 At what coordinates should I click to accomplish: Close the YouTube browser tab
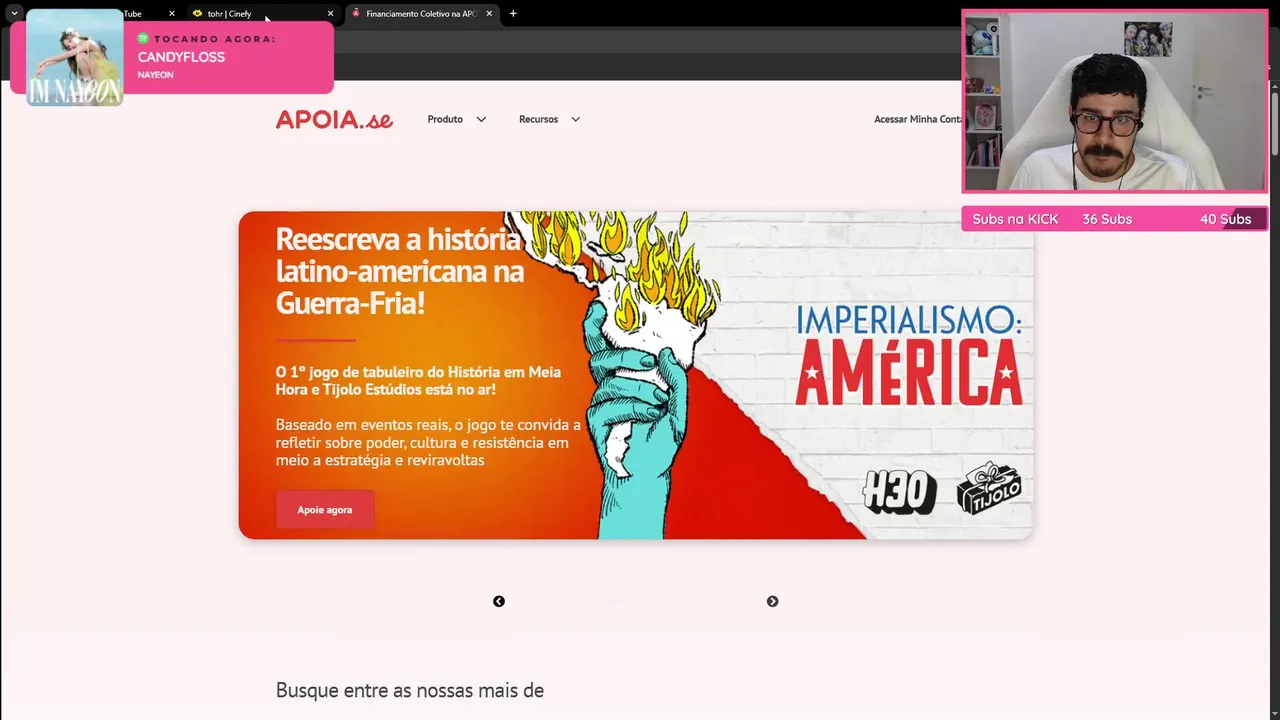171,14
